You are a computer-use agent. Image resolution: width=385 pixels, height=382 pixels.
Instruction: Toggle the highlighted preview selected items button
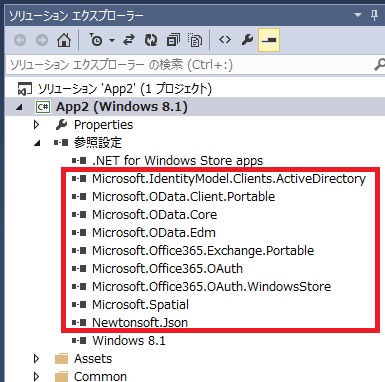[269, 40]
